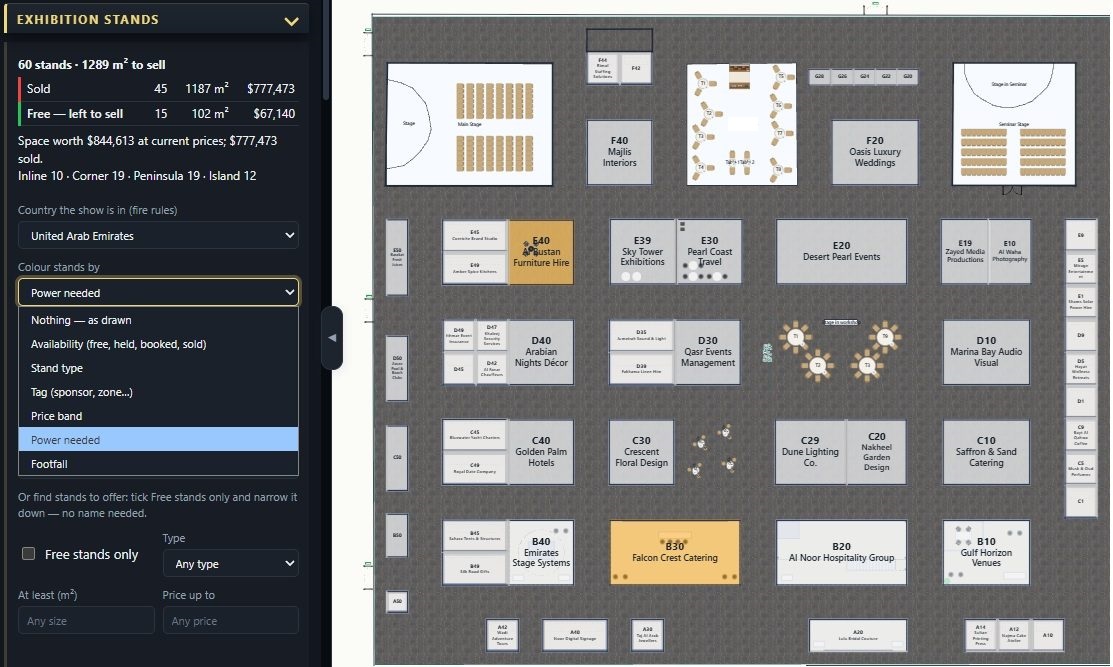Select stand F20 Oasis Luxury Weddings

coord(874,152)
